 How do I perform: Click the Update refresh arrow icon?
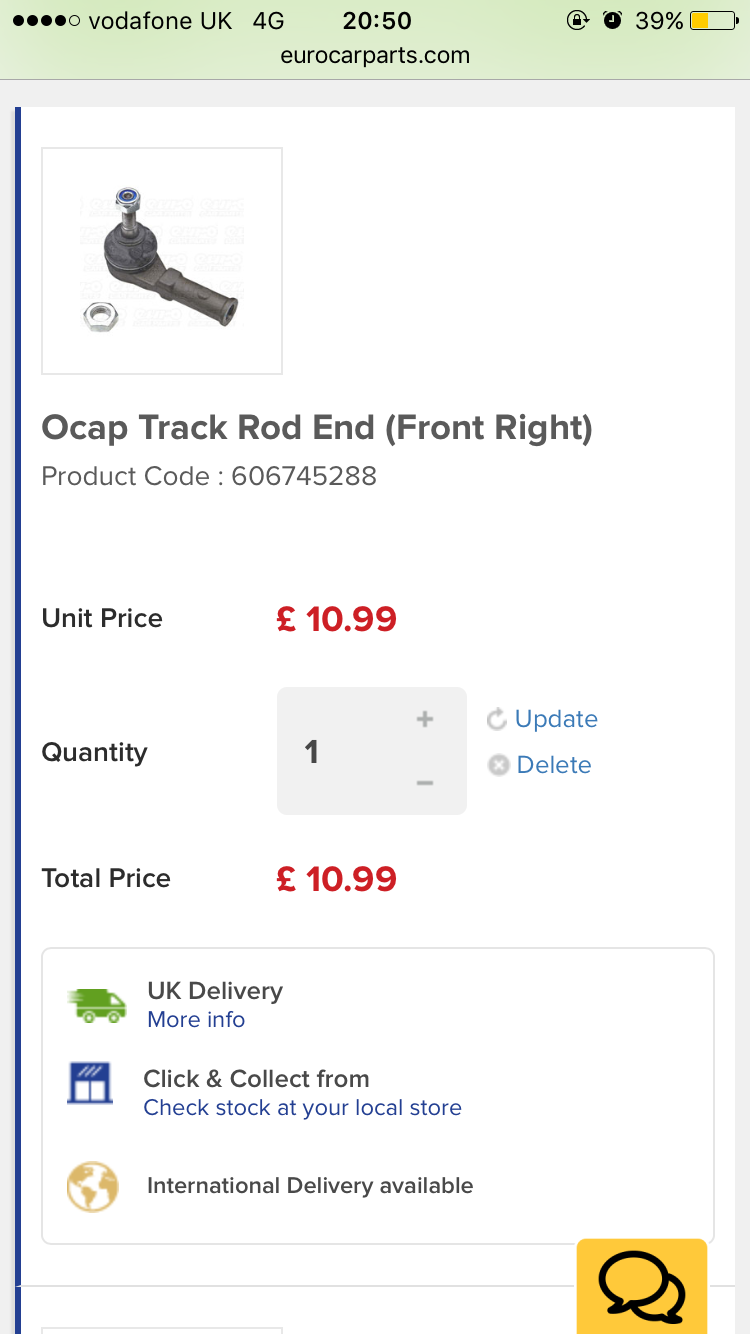(496, 719)
